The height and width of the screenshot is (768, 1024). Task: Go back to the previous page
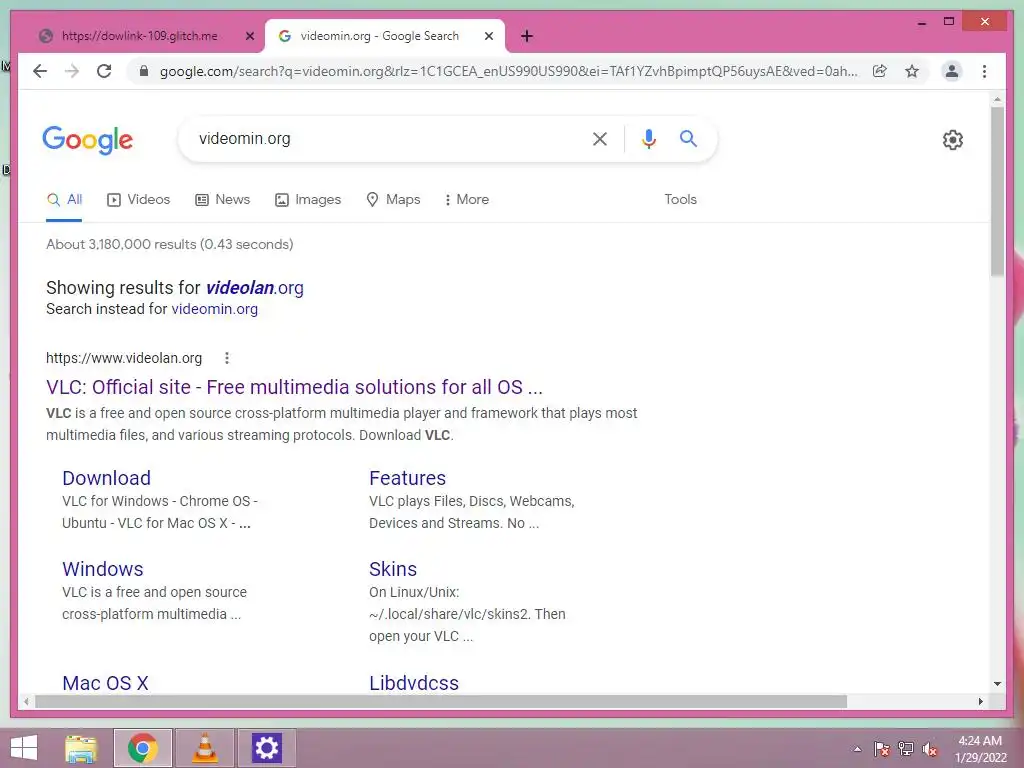coord(40,71)
